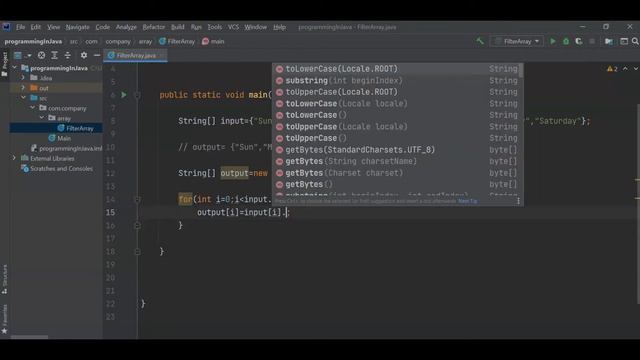Open the Tools menu
640x360 pixels.
pyautogui.click(x=215, y=27)
